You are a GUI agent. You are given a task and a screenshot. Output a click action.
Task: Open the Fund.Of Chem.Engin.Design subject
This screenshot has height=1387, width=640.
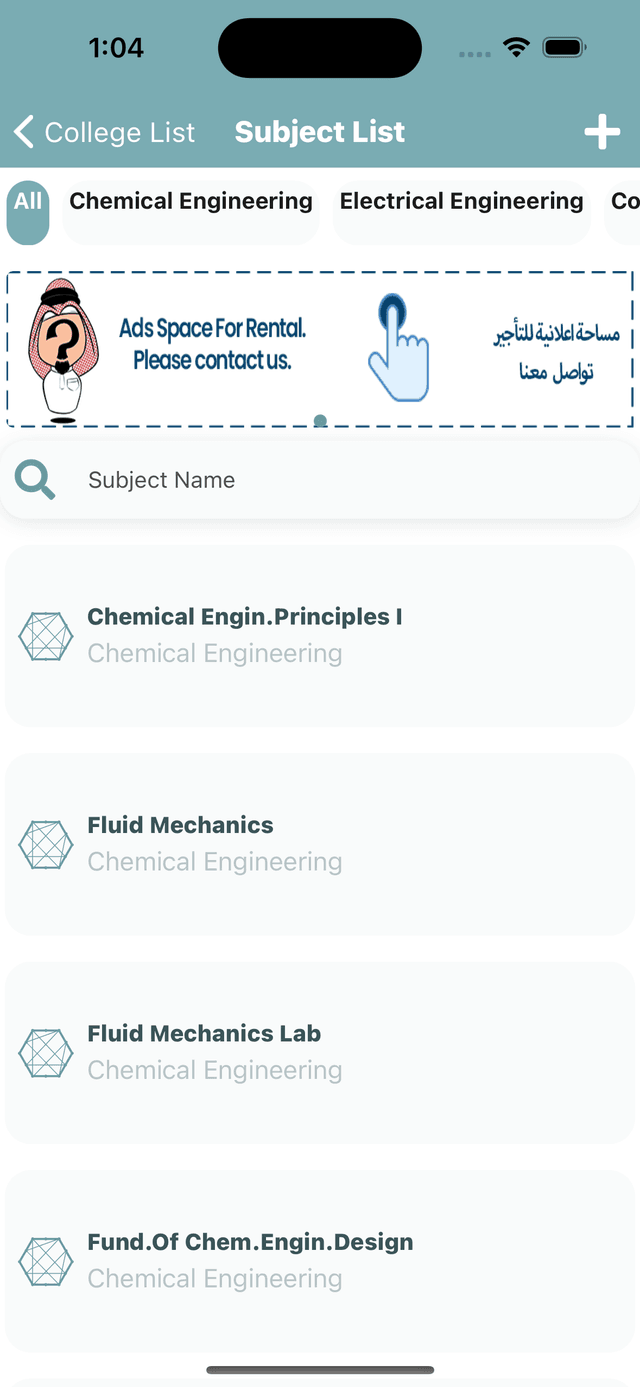pos(320,1262)
